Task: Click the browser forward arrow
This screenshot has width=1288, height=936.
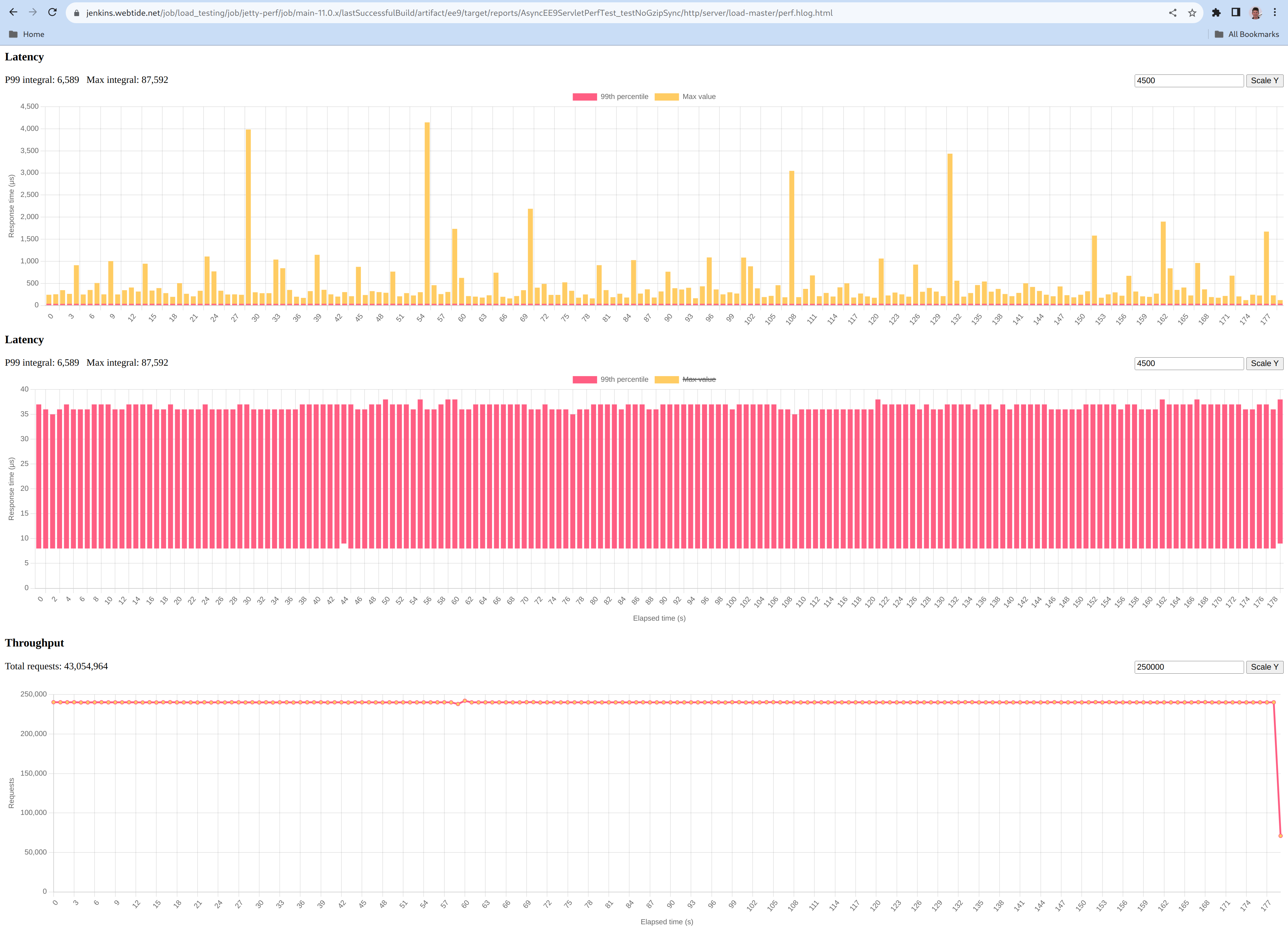Action: pos(33,12)
